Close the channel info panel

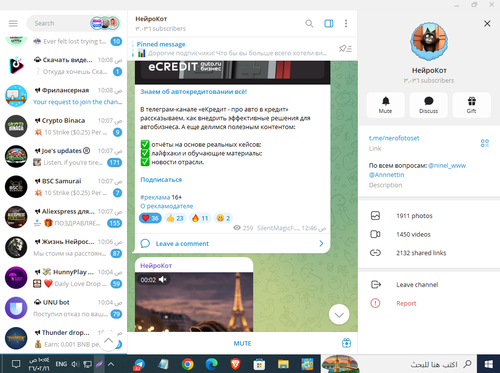[487, 23]
